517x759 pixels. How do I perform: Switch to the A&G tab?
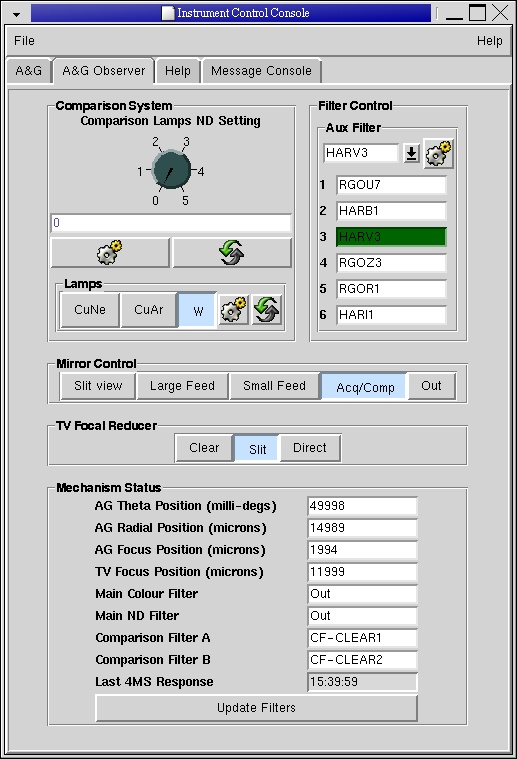click(29, 71)
